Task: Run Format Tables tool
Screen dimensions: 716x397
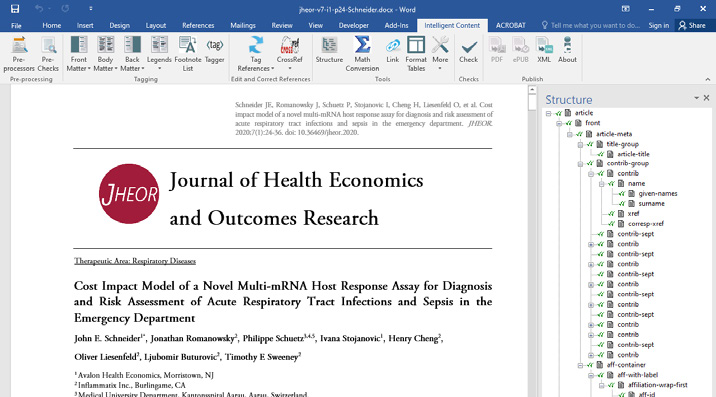Action: coord(416,54)
